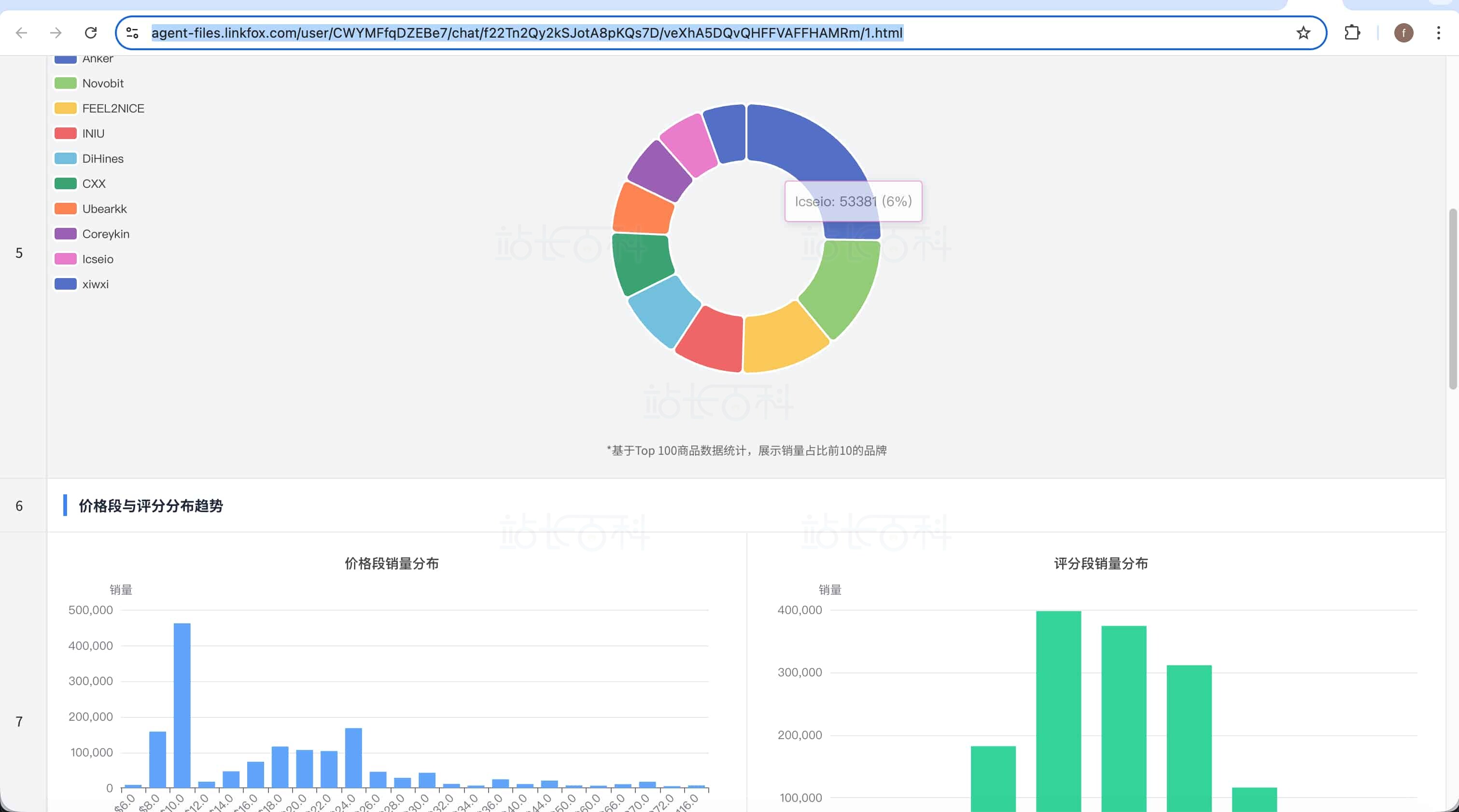Viewport: 1459px width, 812px height.
Task: Toggle Coreykin legend entry
Action: point(92,234)
